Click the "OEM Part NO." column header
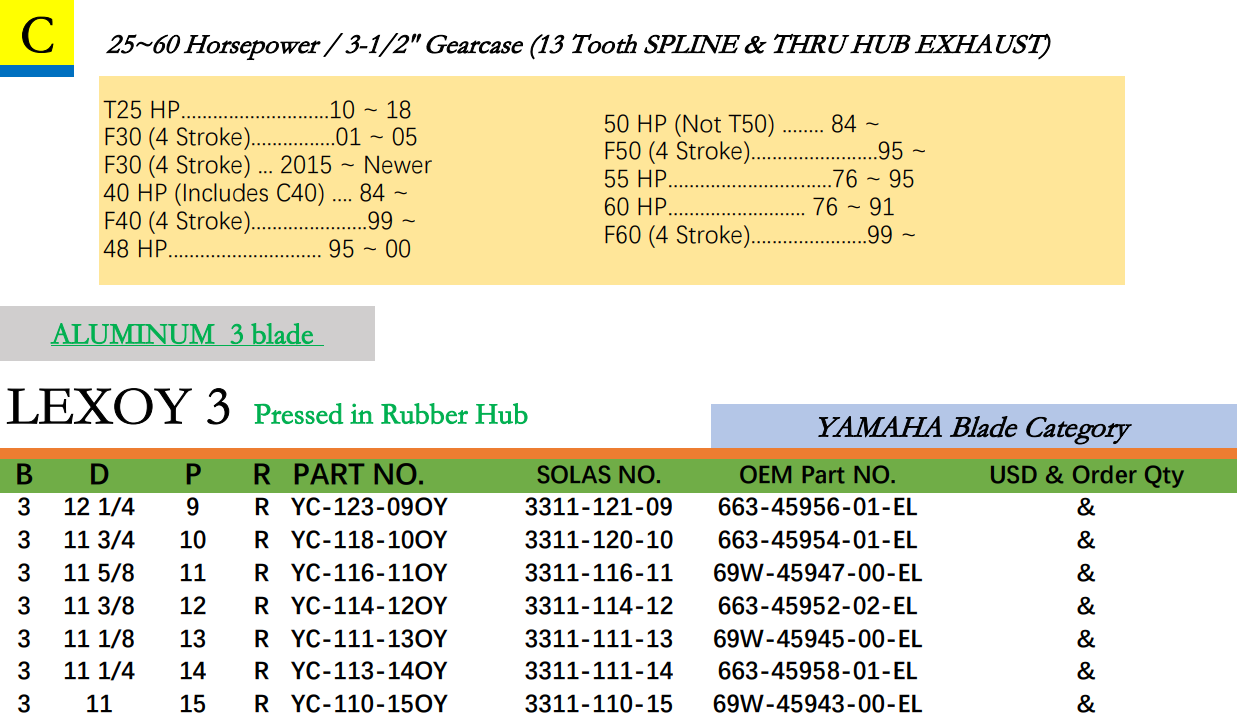This screenshot has width=1238, height=721. (818, 475)
